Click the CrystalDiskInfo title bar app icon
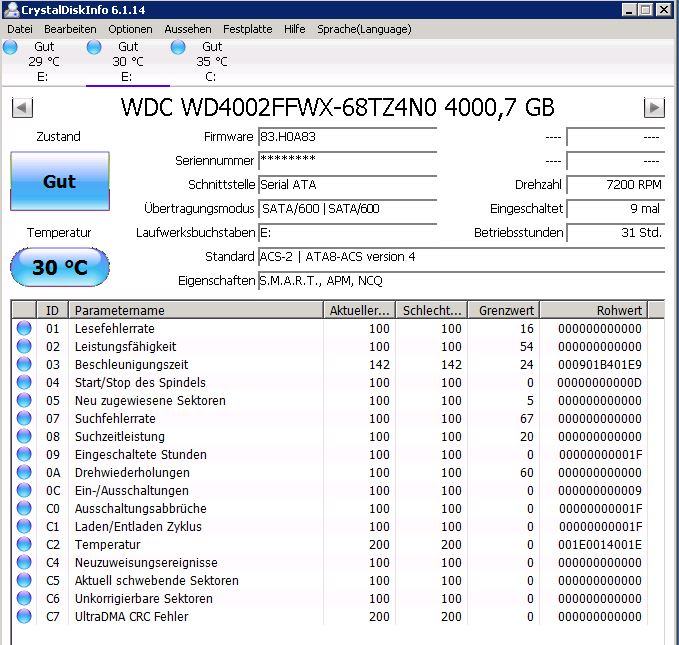Screen dimensions: 679x645 (x=12, y=10)
